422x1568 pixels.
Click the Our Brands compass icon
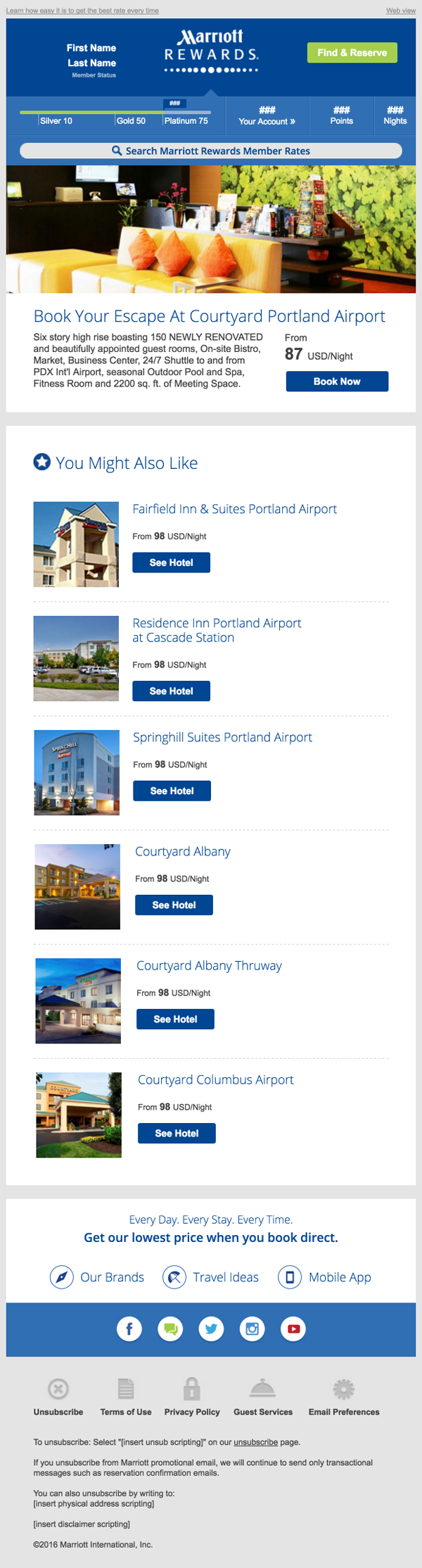pos(62,1277)
